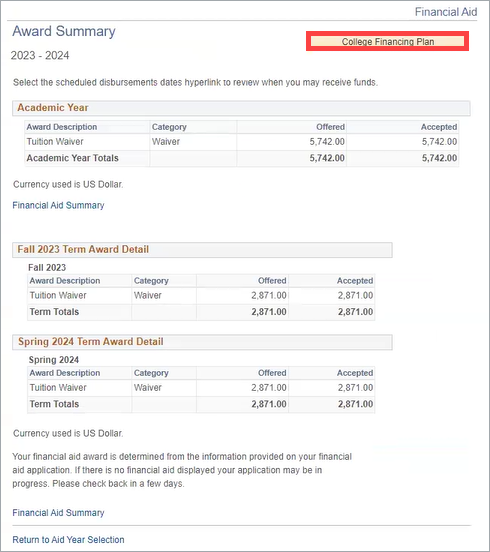The height and width of the screenshot is (552, 490).
Task: Go to Return to Aid Year Selection
Action: (x=68, y=540)
